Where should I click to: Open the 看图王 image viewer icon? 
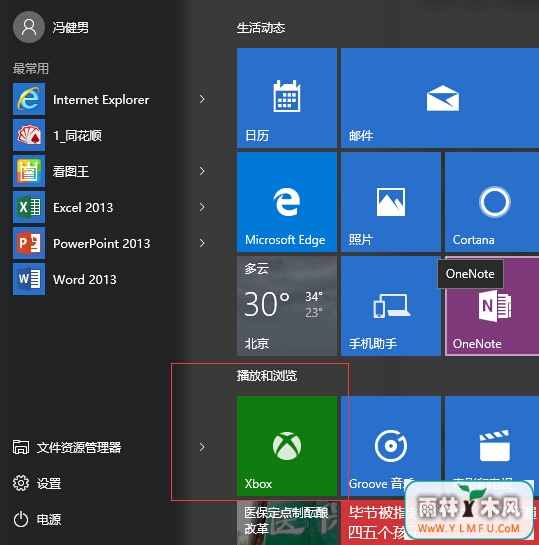(x=29, y=171)
